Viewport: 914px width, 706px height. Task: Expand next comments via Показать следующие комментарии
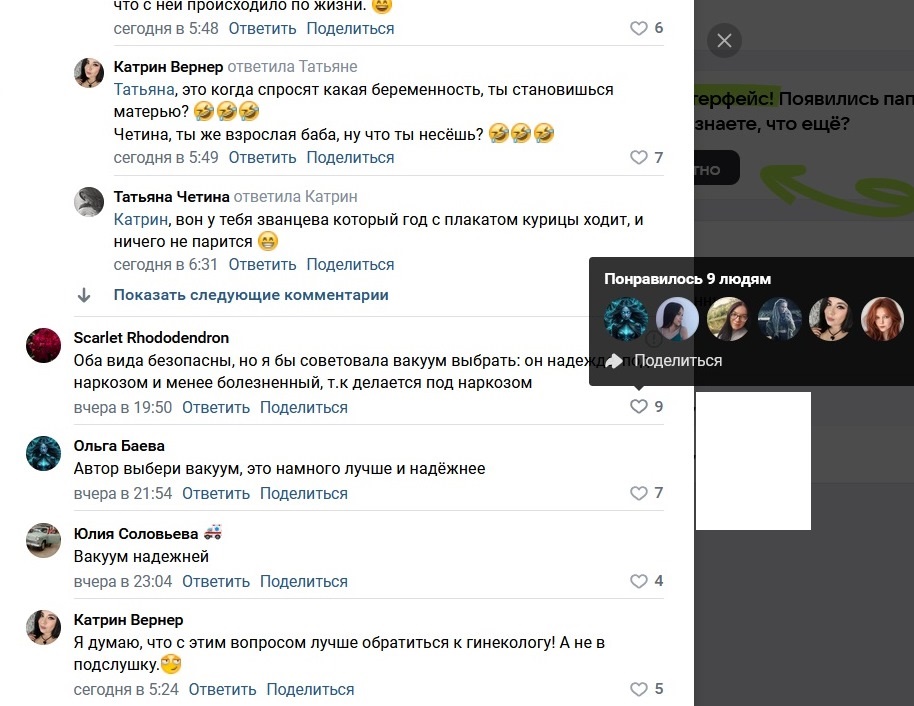(251, 295)
